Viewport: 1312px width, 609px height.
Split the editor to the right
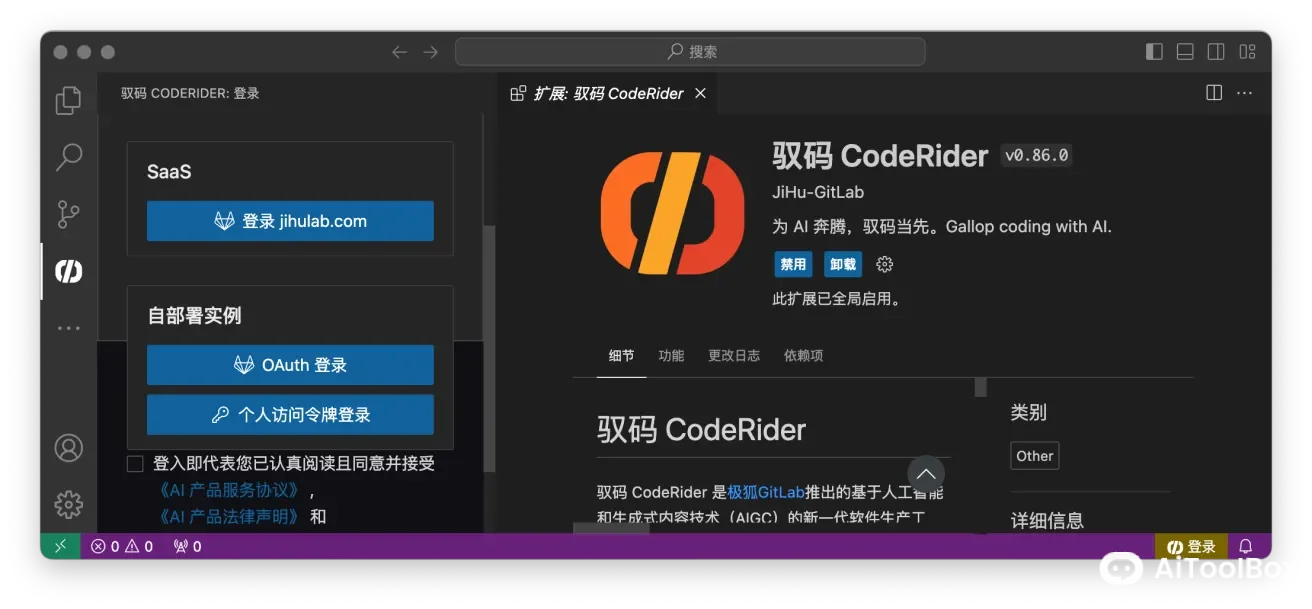[x=1214, y=93]
